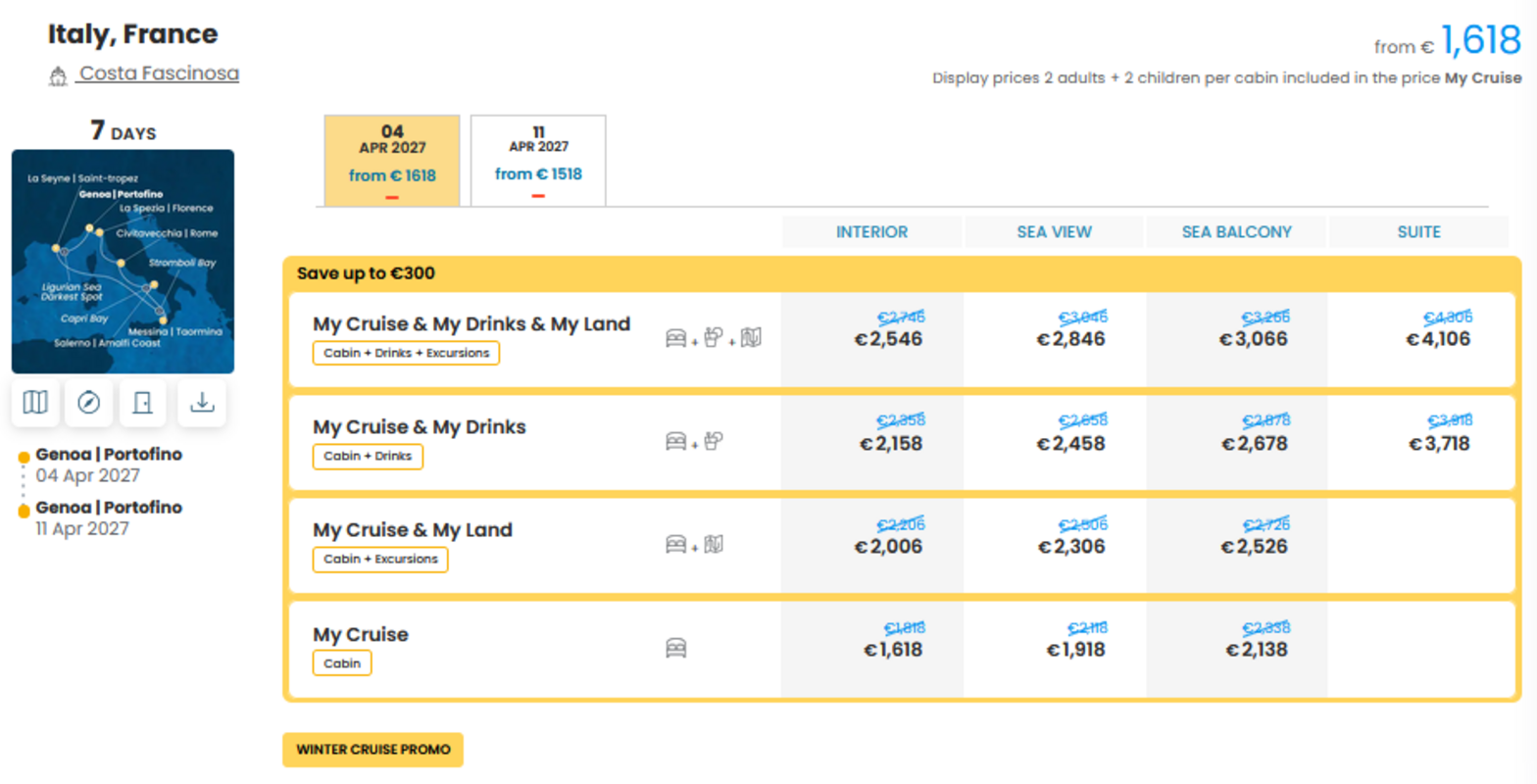Select the 04 Apr 2027 departure tab
Screen dimensions: 1537x784
[x=392, y=161]
